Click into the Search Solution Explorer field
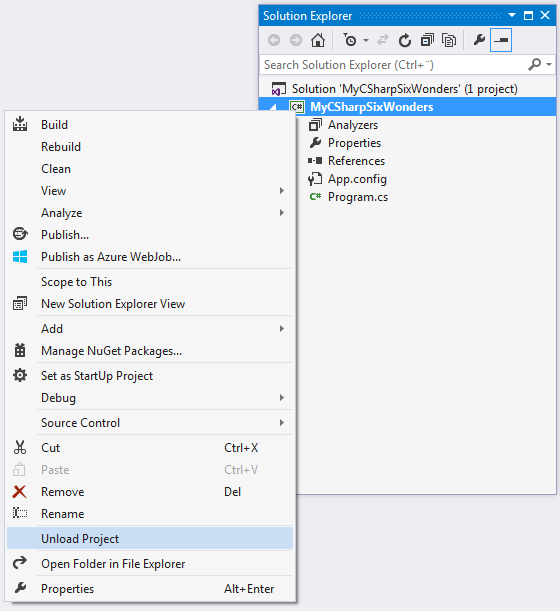The image size is (560, 611). pyautogui.click(x=394, y=65)
